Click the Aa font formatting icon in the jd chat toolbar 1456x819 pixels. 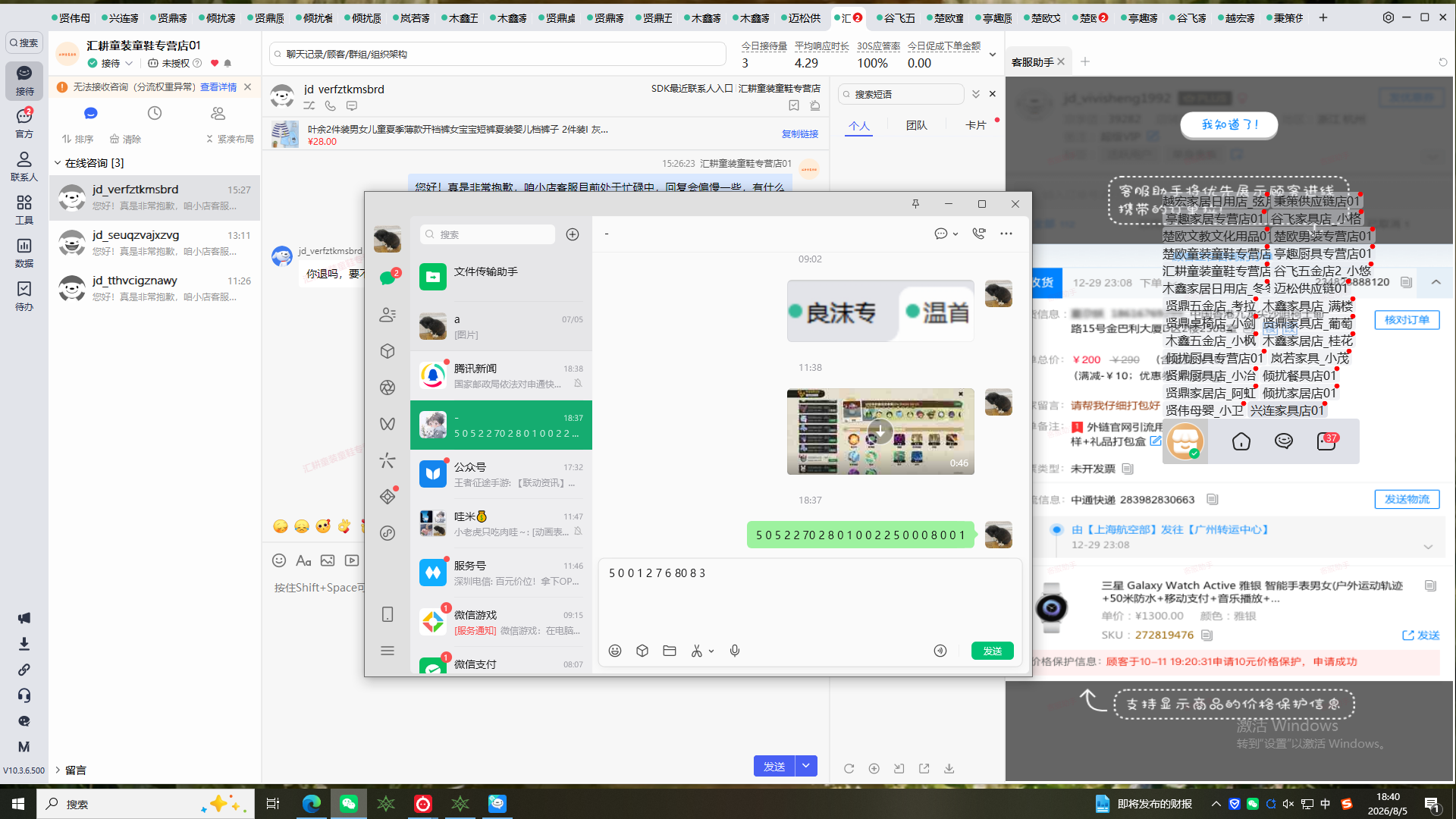tap(303, 560)
